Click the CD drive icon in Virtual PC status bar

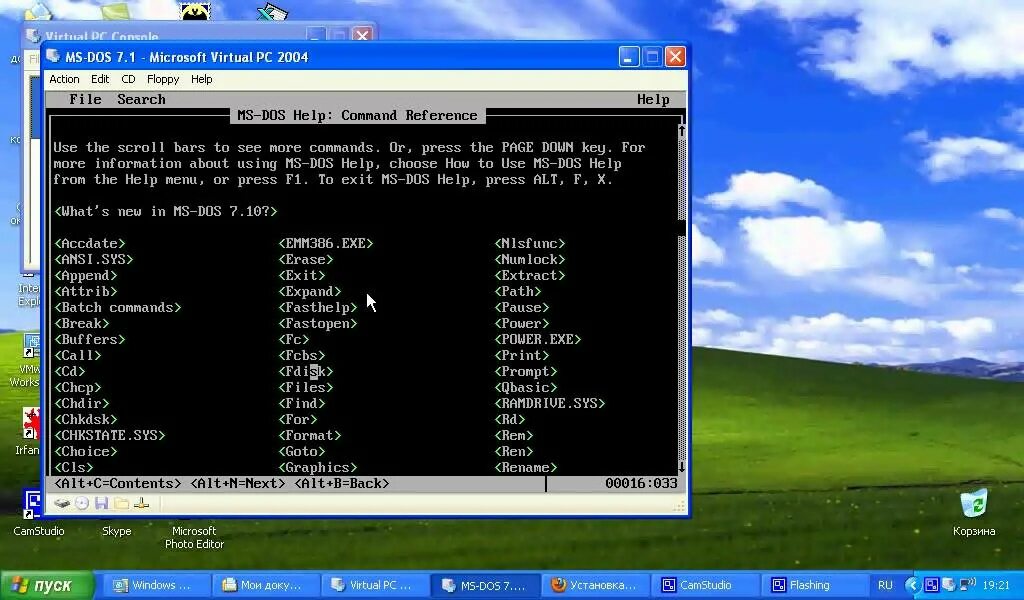[x=82, y=503]
